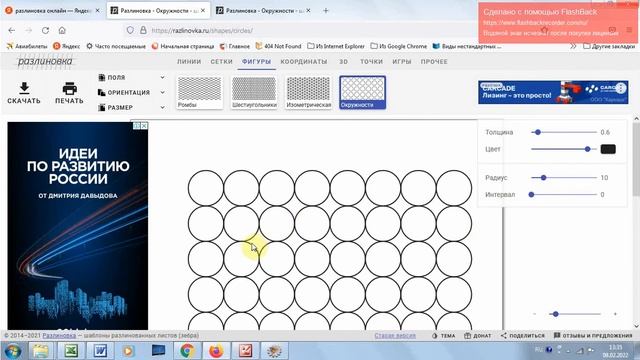Open the Часто посещаемые bookmark
Screen dimensions: 640x360
pyautogui.click(x=116, y=46)
